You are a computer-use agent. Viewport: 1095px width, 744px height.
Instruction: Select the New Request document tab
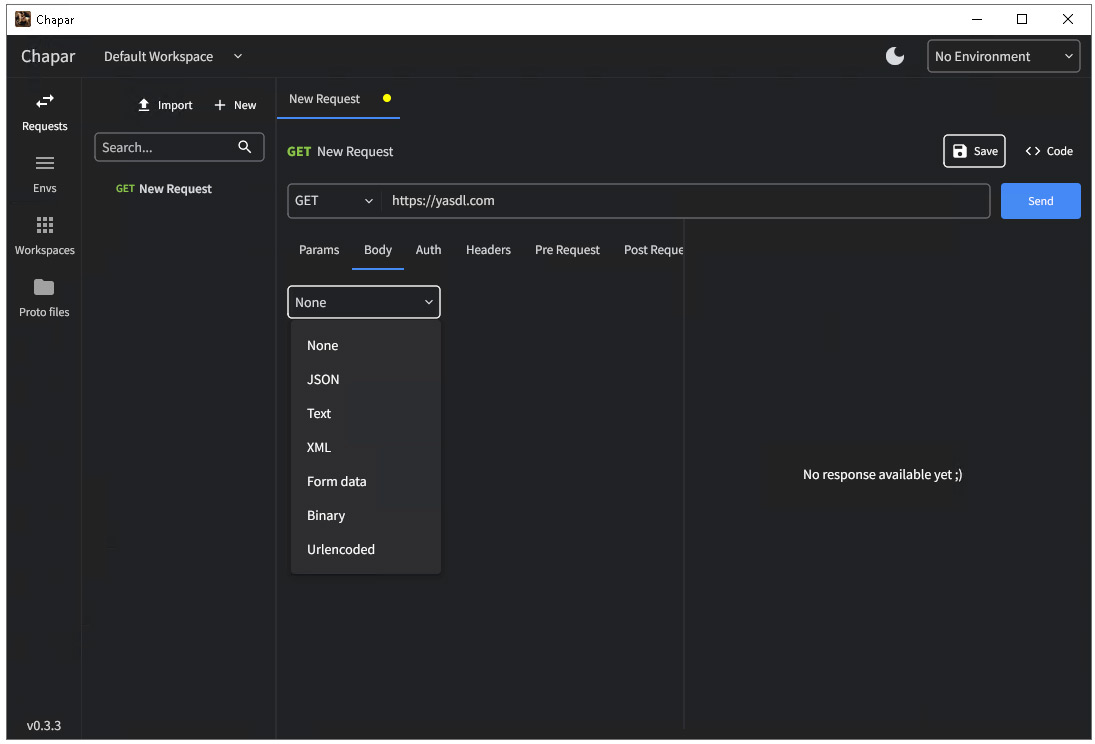pos(338,99)
